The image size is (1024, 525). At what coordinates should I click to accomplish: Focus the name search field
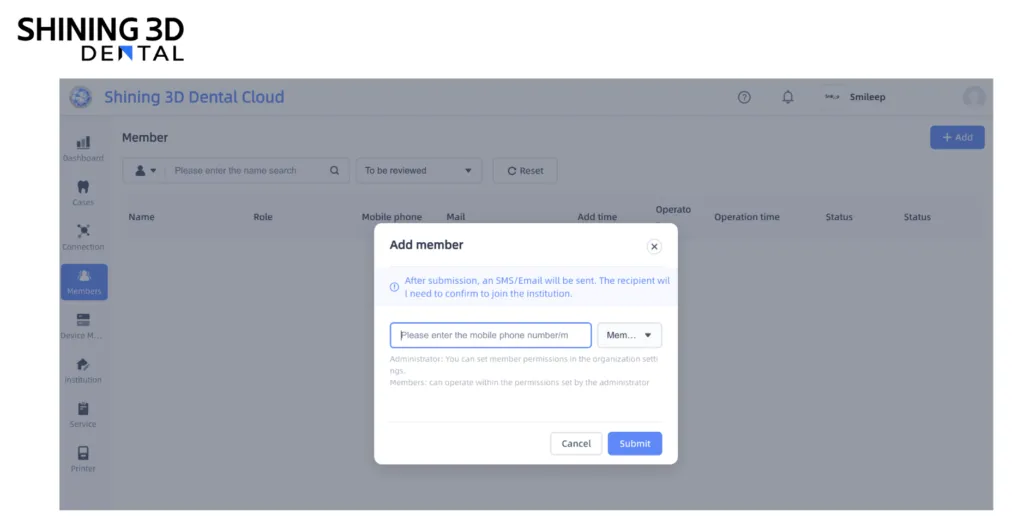point(245,170)
